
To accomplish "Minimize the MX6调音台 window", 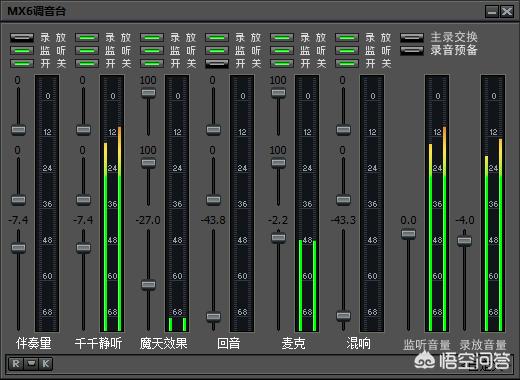I will 492,12.
